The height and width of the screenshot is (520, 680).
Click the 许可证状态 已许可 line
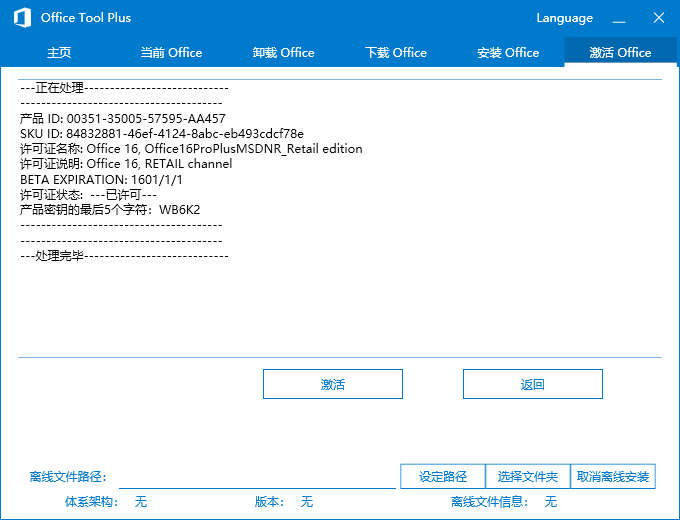pos(88,194)
